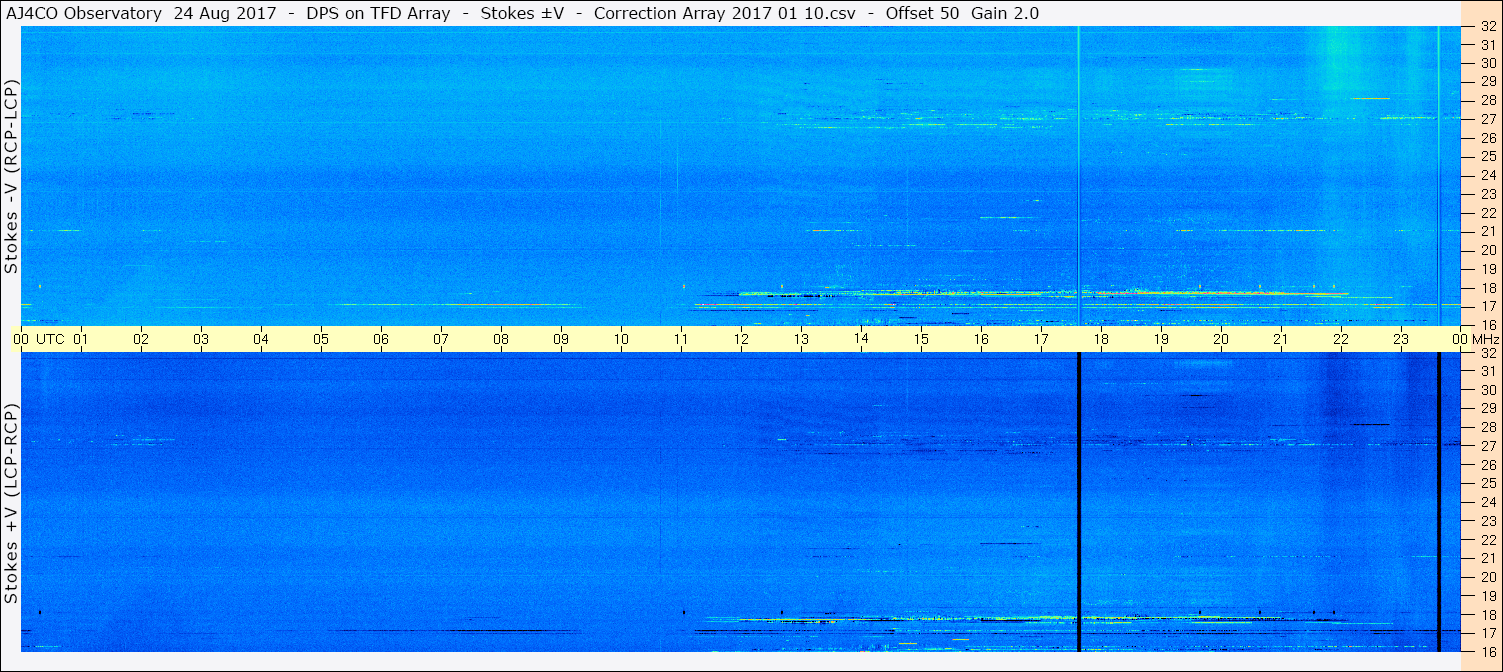This screenshot has height=672, width=1503.
Task: Click 18 MHz label of upper Stokes -V panel
Action: [1487, 288]
